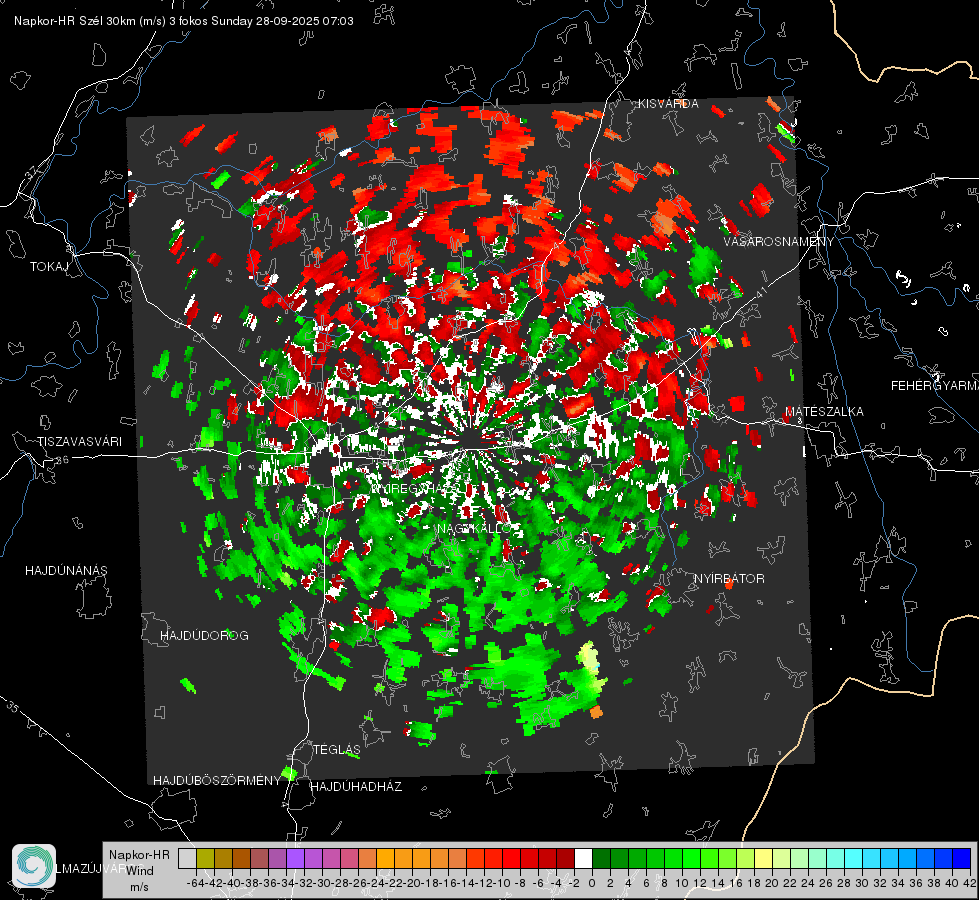979x900 pixels.
Task: Click the white zero-value legend swatch
Action: [x=583, y=858]
